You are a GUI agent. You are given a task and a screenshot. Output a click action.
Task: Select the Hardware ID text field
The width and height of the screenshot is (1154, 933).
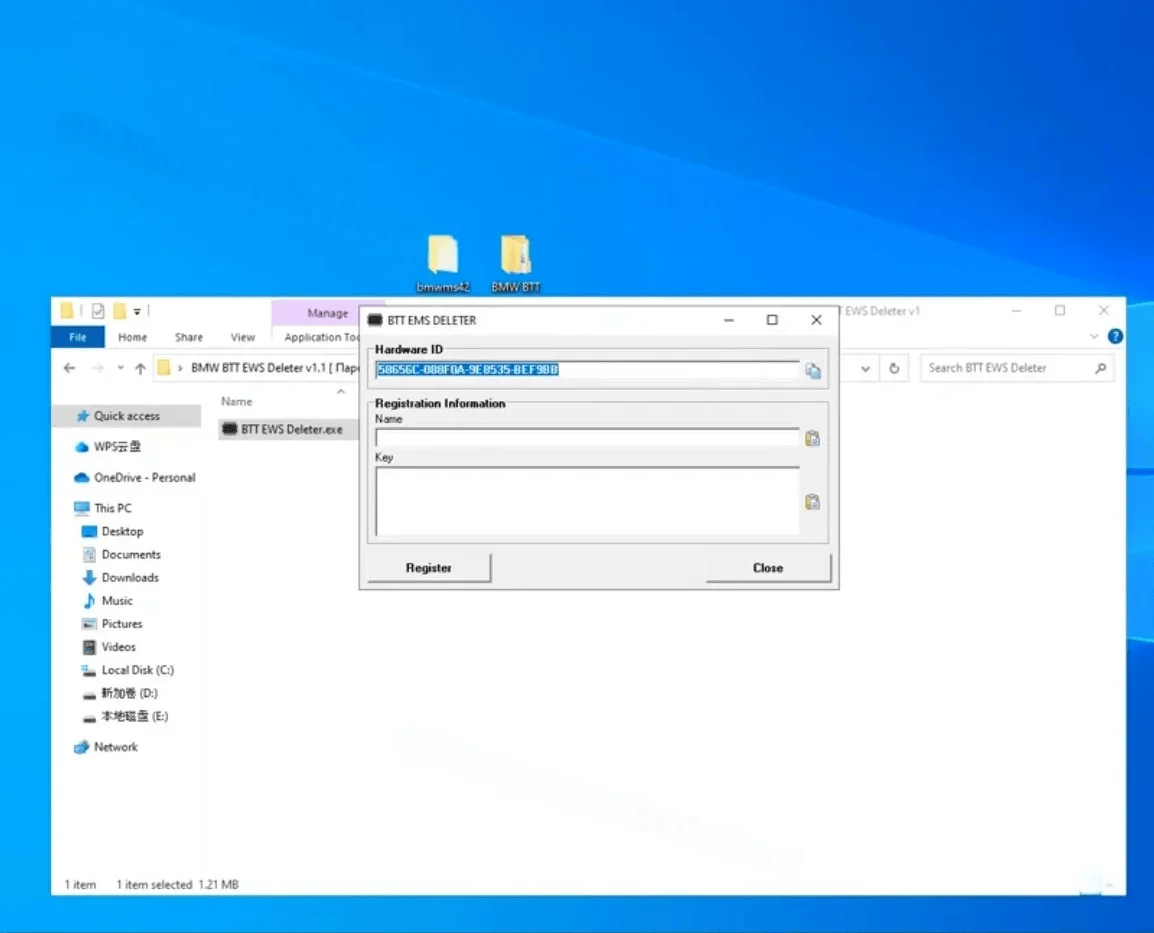pyautogui.click(x=587, y=369)
